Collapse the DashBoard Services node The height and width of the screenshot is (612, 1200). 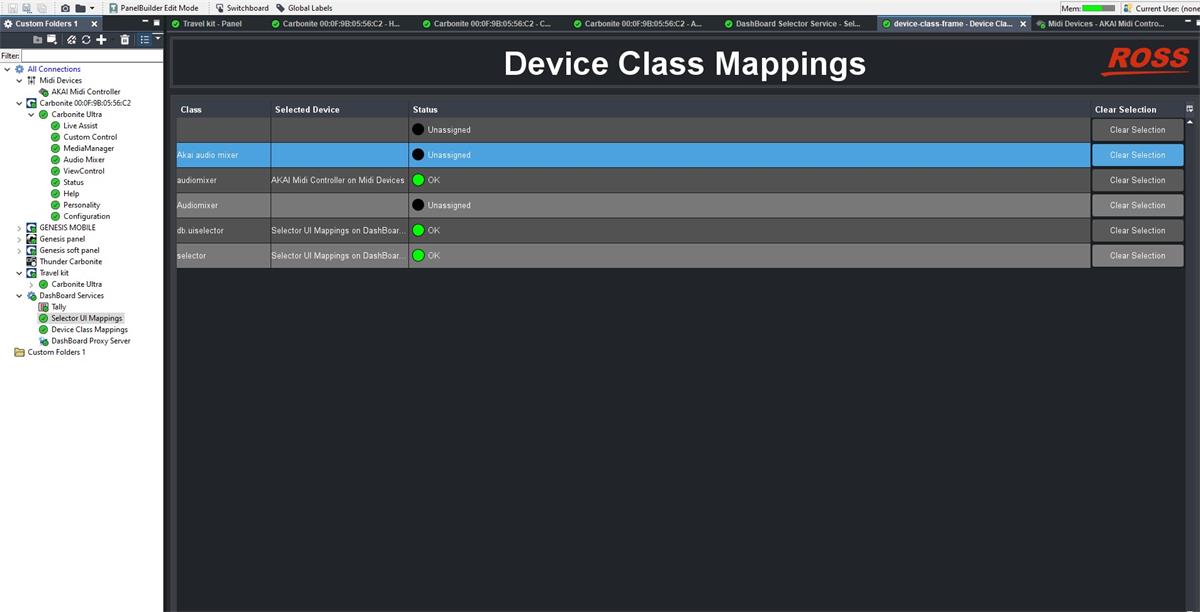coord(19,296)
